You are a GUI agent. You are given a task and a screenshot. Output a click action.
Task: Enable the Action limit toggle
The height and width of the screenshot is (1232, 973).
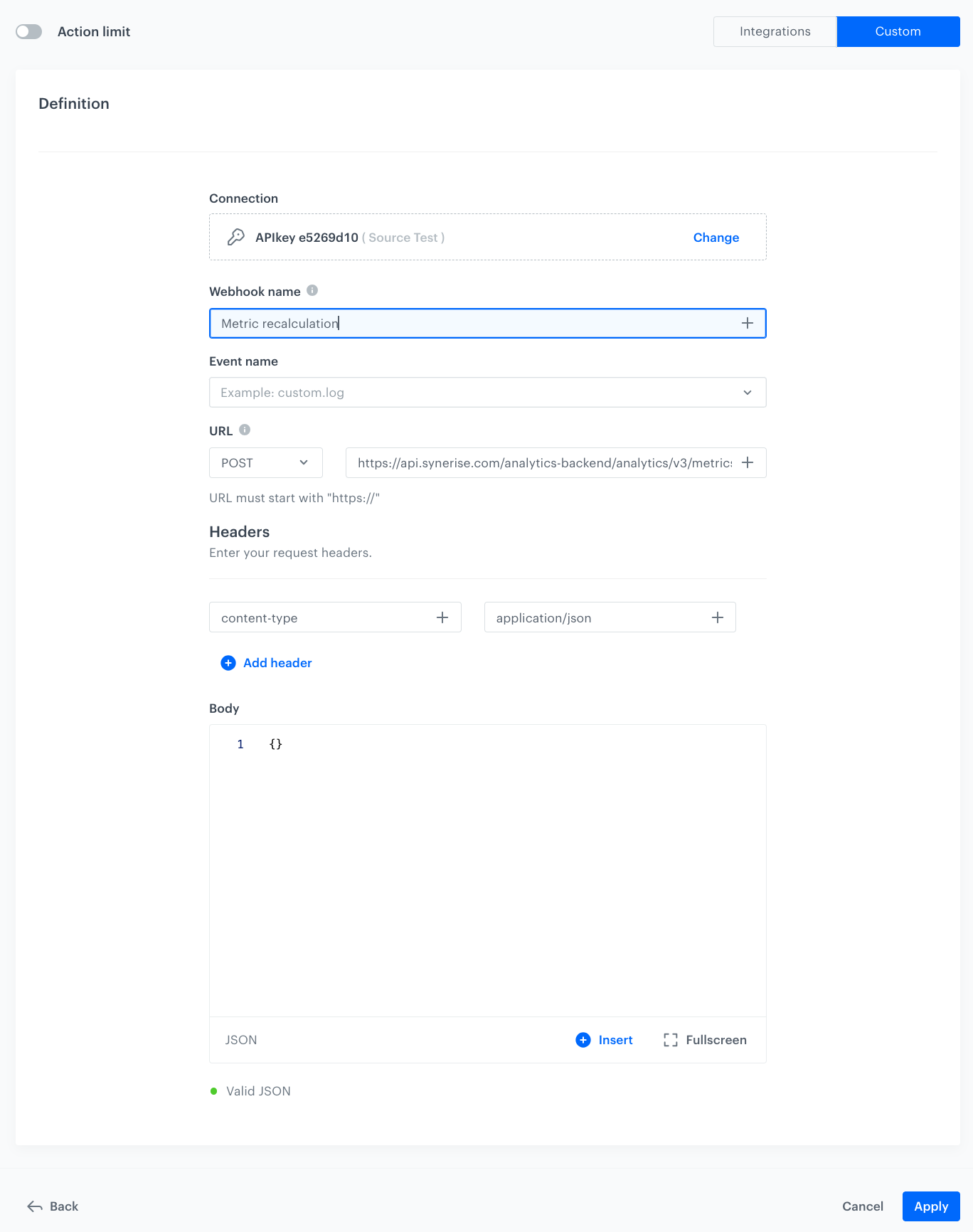(x=29, y=31)
